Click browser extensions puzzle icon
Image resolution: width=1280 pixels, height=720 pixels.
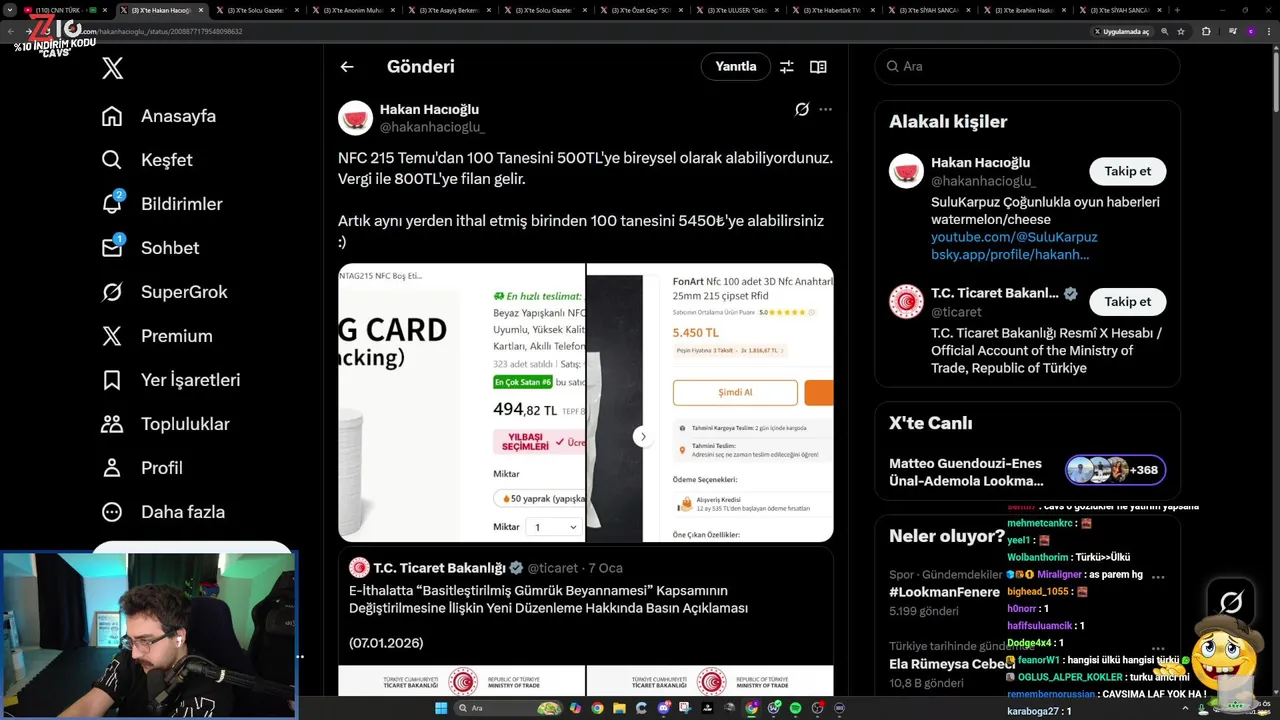(x=1206, y=31)
